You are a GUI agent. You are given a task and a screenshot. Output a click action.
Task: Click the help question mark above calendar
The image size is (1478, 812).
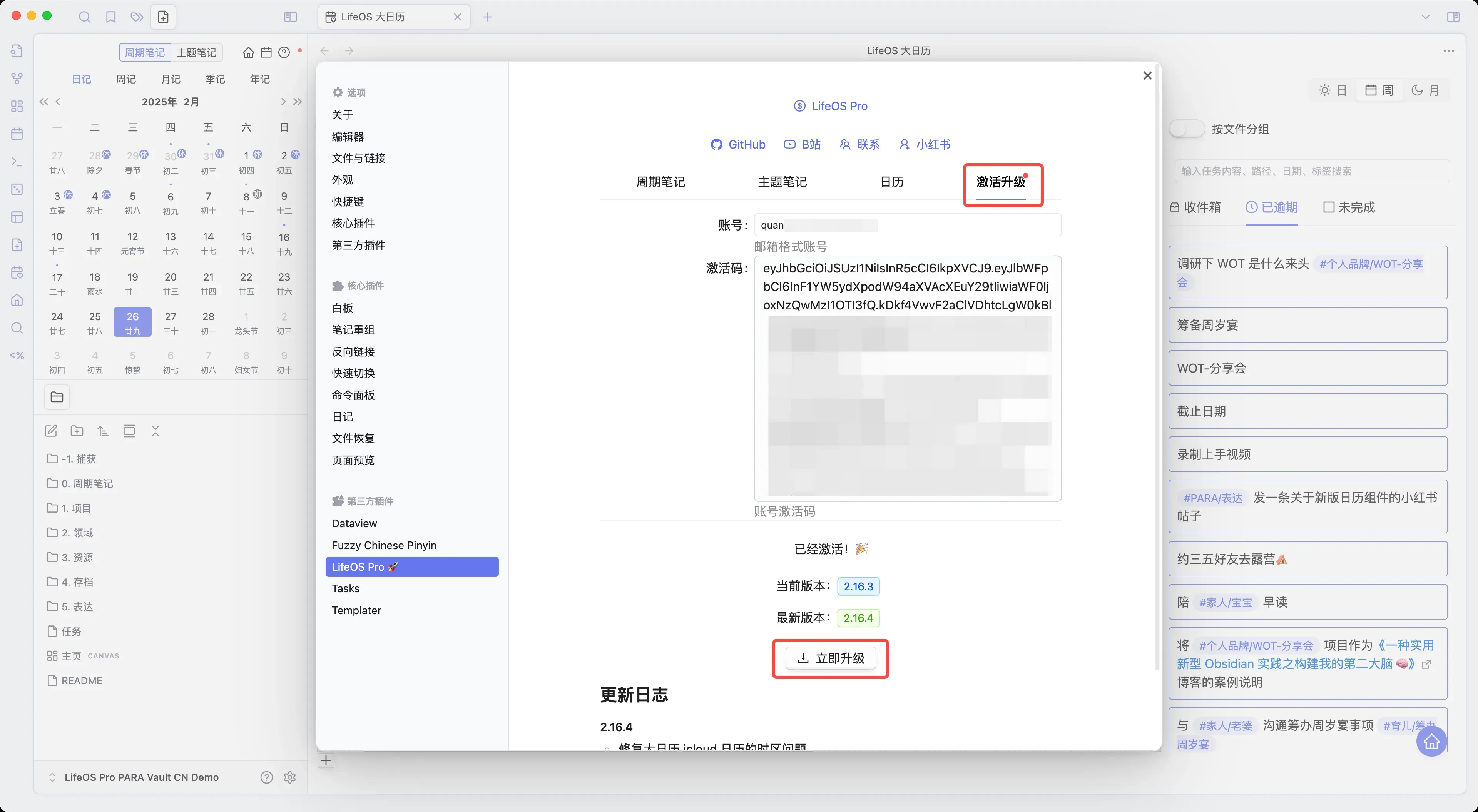tap(284, 52)
